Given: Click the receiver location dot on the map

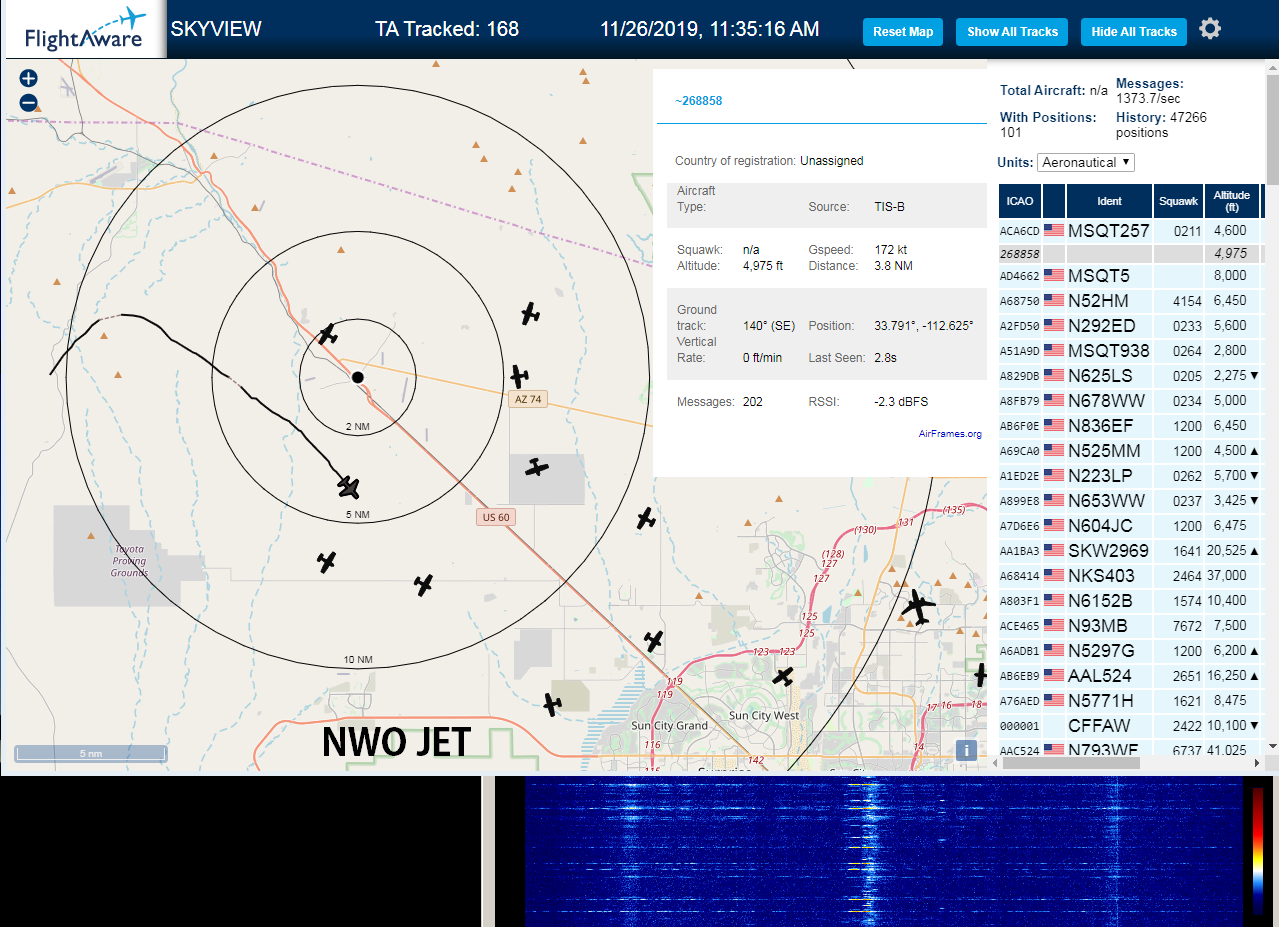Looking at the screenshot, I should point(358,376).
